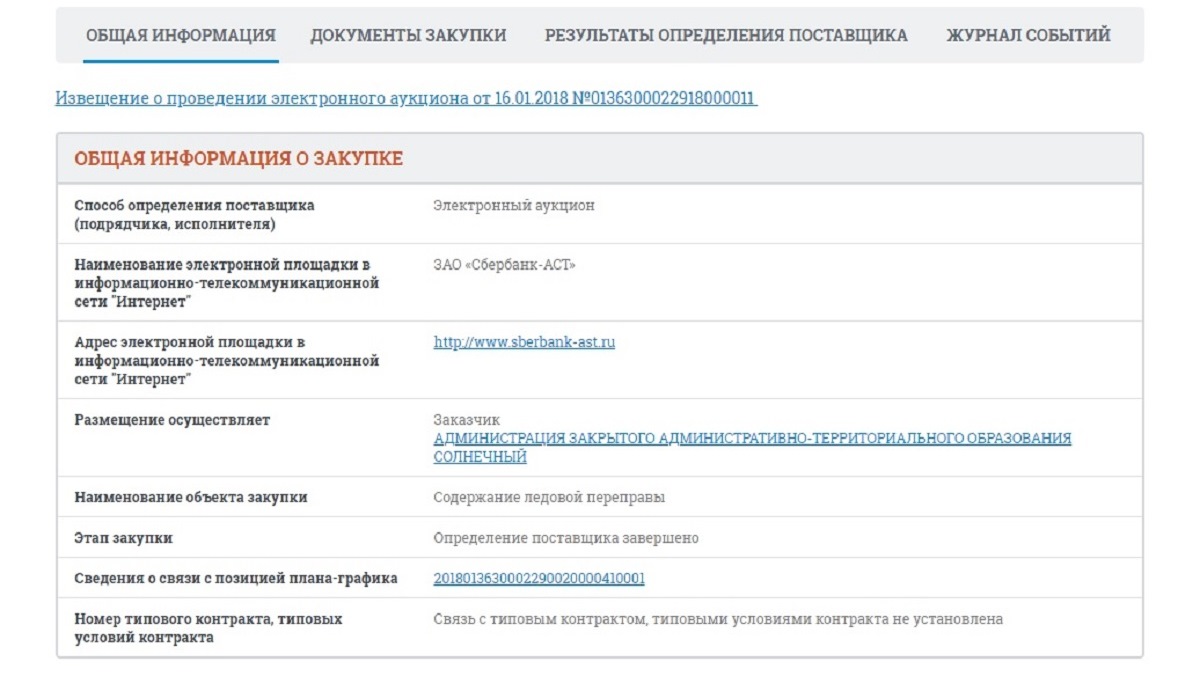Viewport: 1200px width, 676px height.
Task: Select the Результаты определения поставщика tab
Action: (726, 33)
